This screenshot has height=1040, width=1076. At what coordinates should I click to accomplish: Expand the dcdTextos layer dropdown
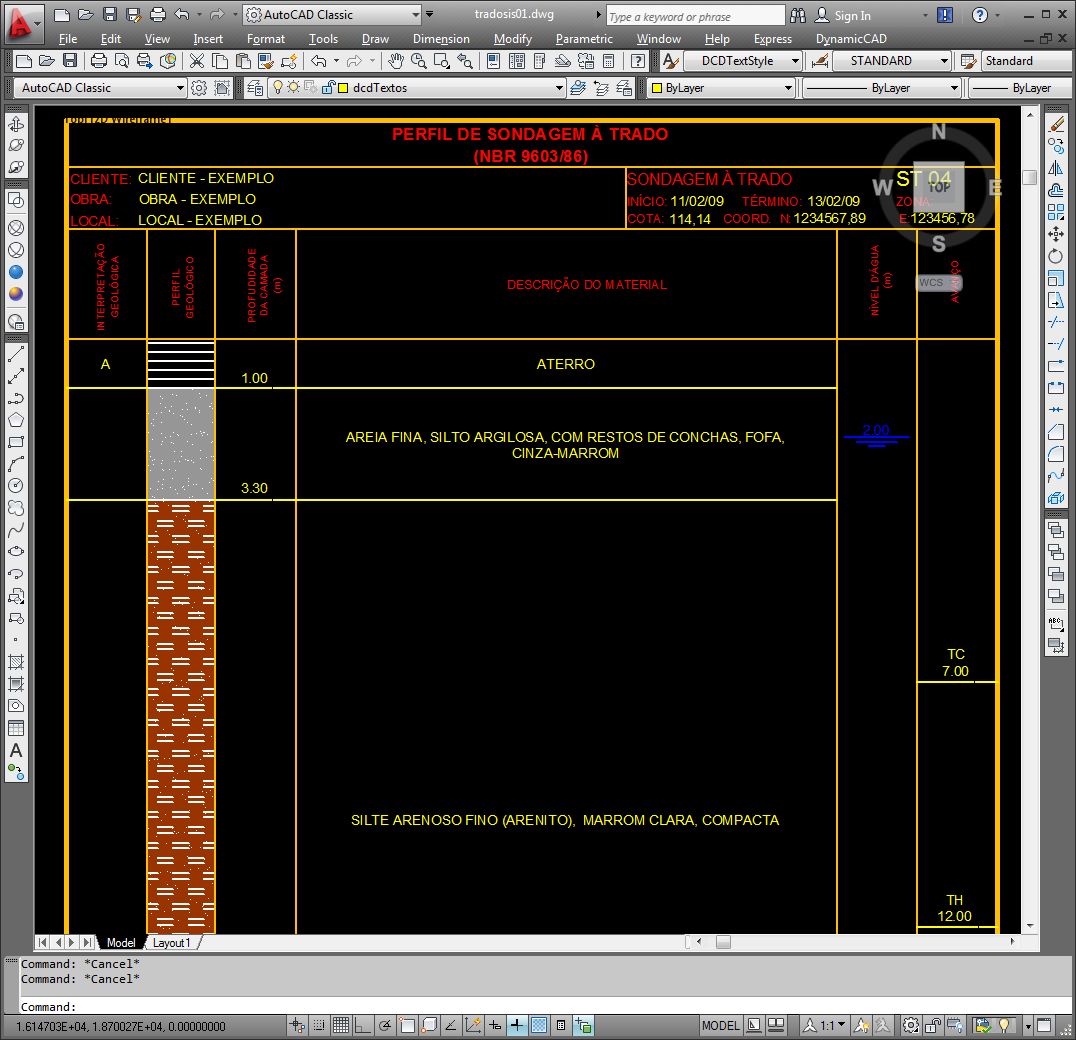click(x=559, y=88)
